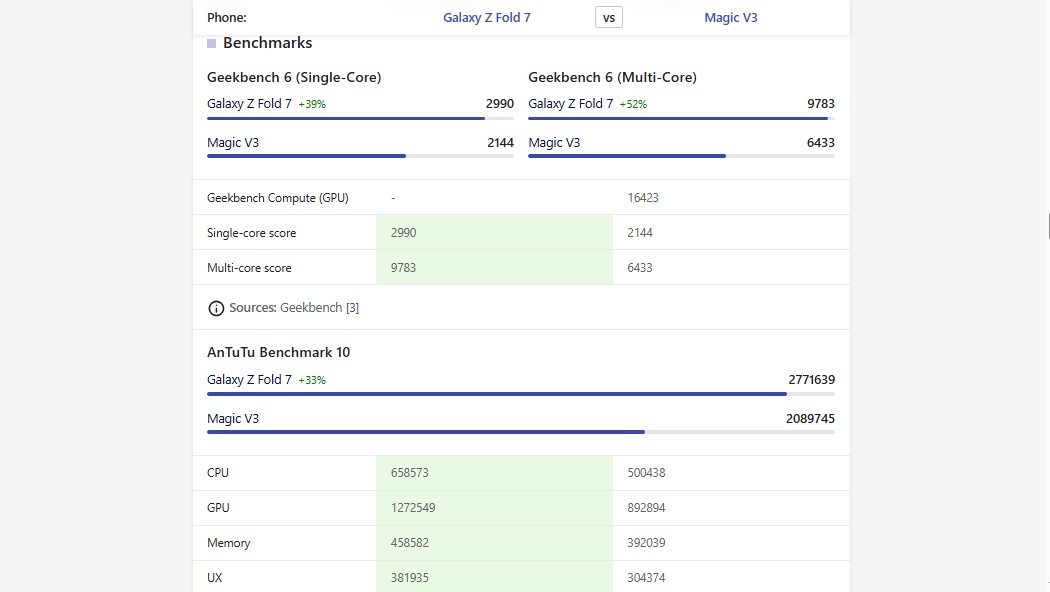Screen dimensions: 1050x592
Task: Select the Benchmarks section heading
Action: click(x=267, y=43)
